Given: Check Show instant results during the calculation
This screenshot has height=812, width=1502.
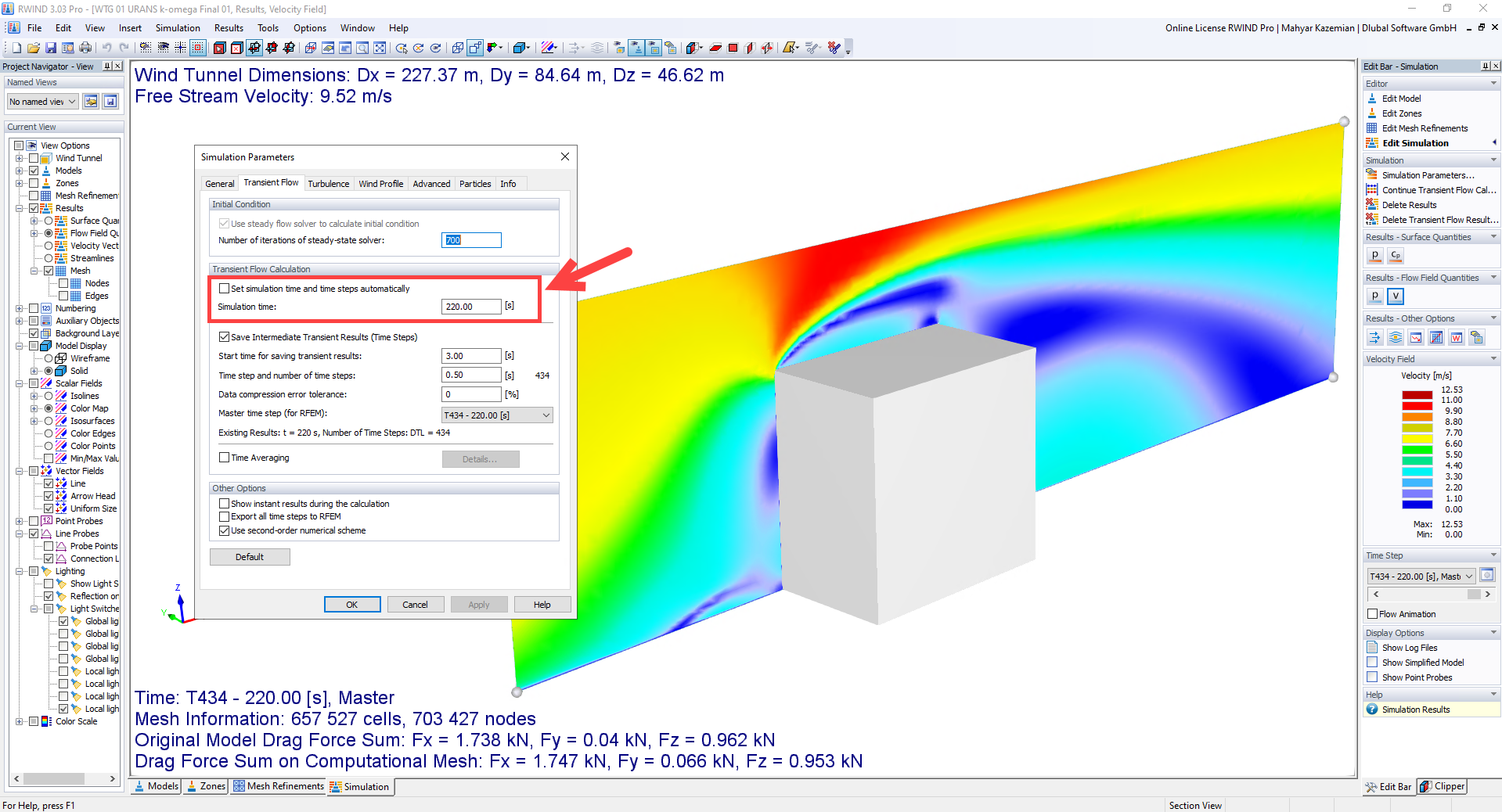Looking at the screenshot, I should click(225, 504).
